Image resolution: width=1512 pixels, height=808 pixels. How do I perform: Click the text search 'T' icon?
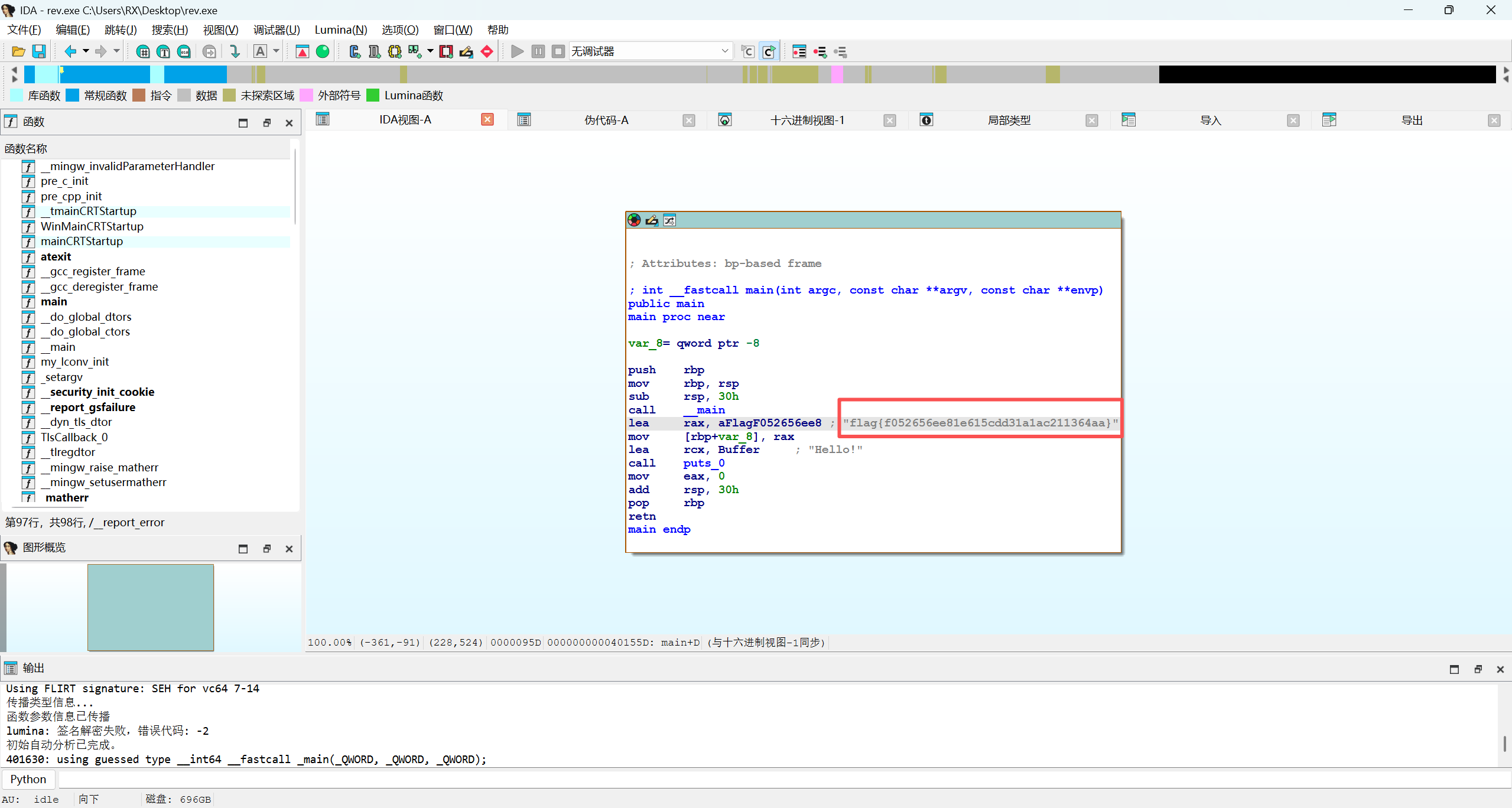164,51
